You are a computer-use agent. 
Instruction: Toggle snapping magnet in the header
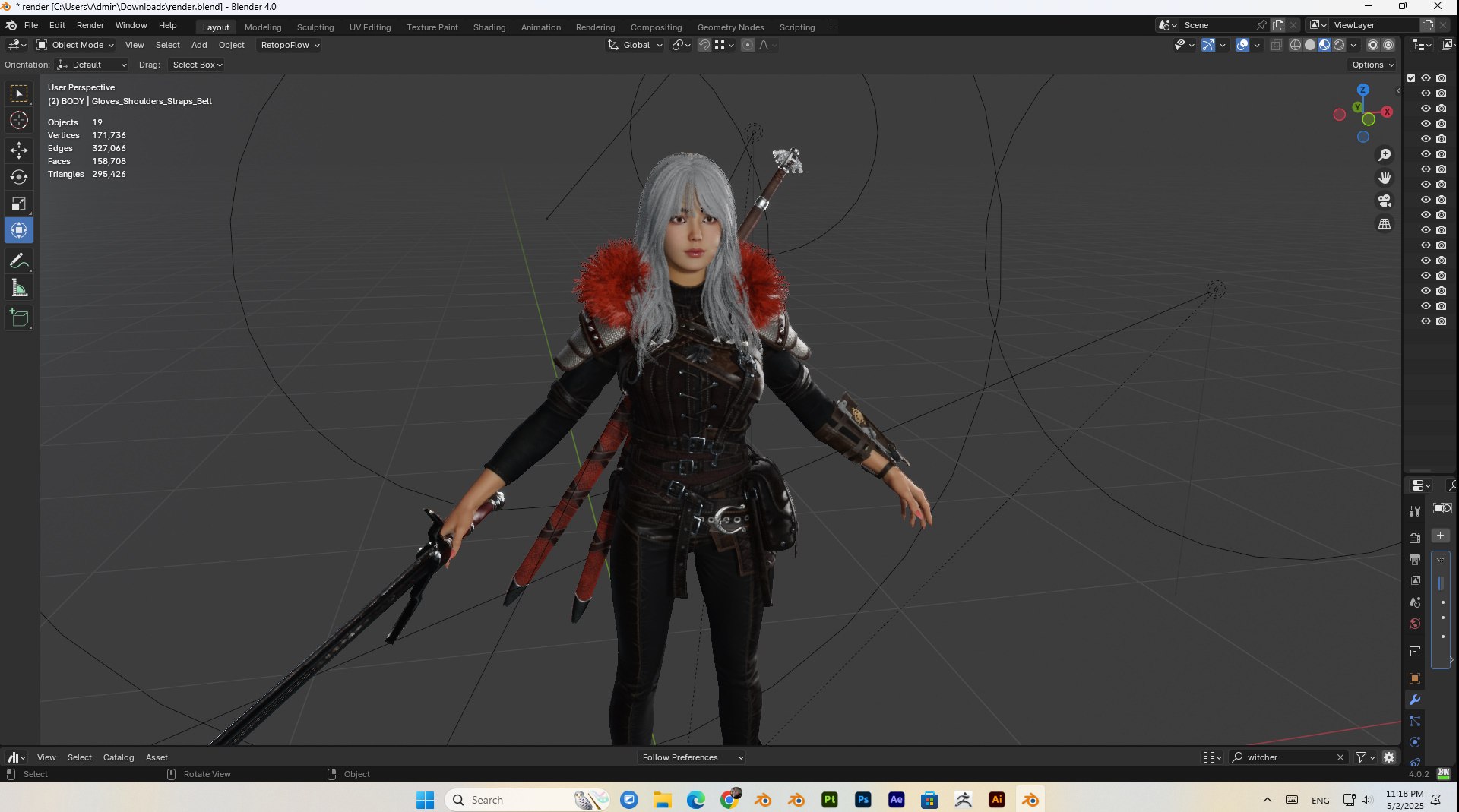click(704, 46)
